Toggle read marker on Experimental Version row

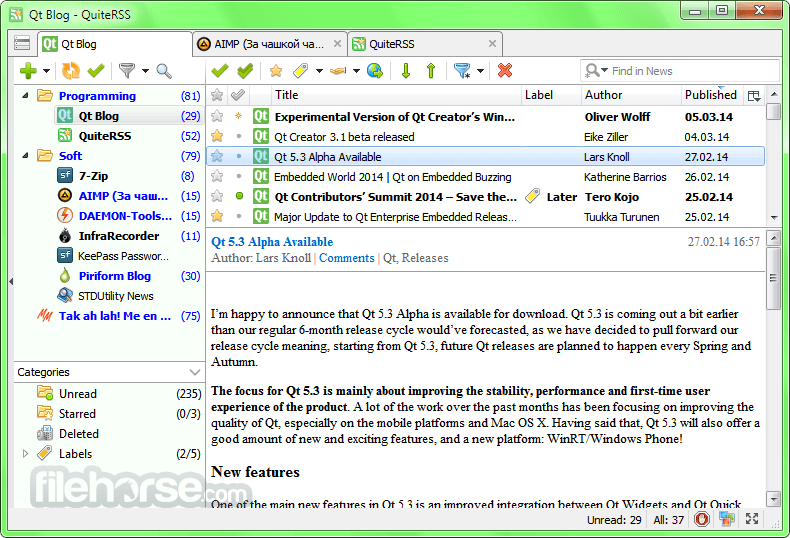click(x=239, y=116)
